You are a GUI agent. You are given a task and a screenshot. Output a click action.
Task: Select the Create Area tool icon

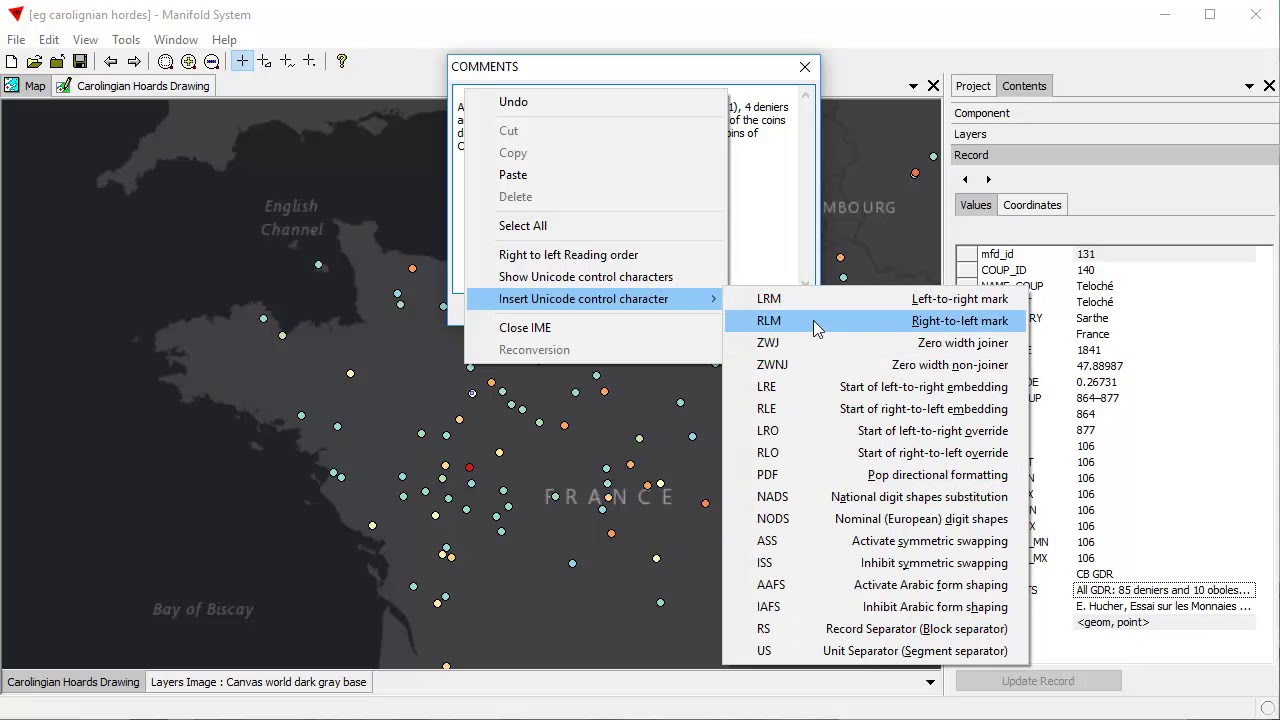(265, 62)
